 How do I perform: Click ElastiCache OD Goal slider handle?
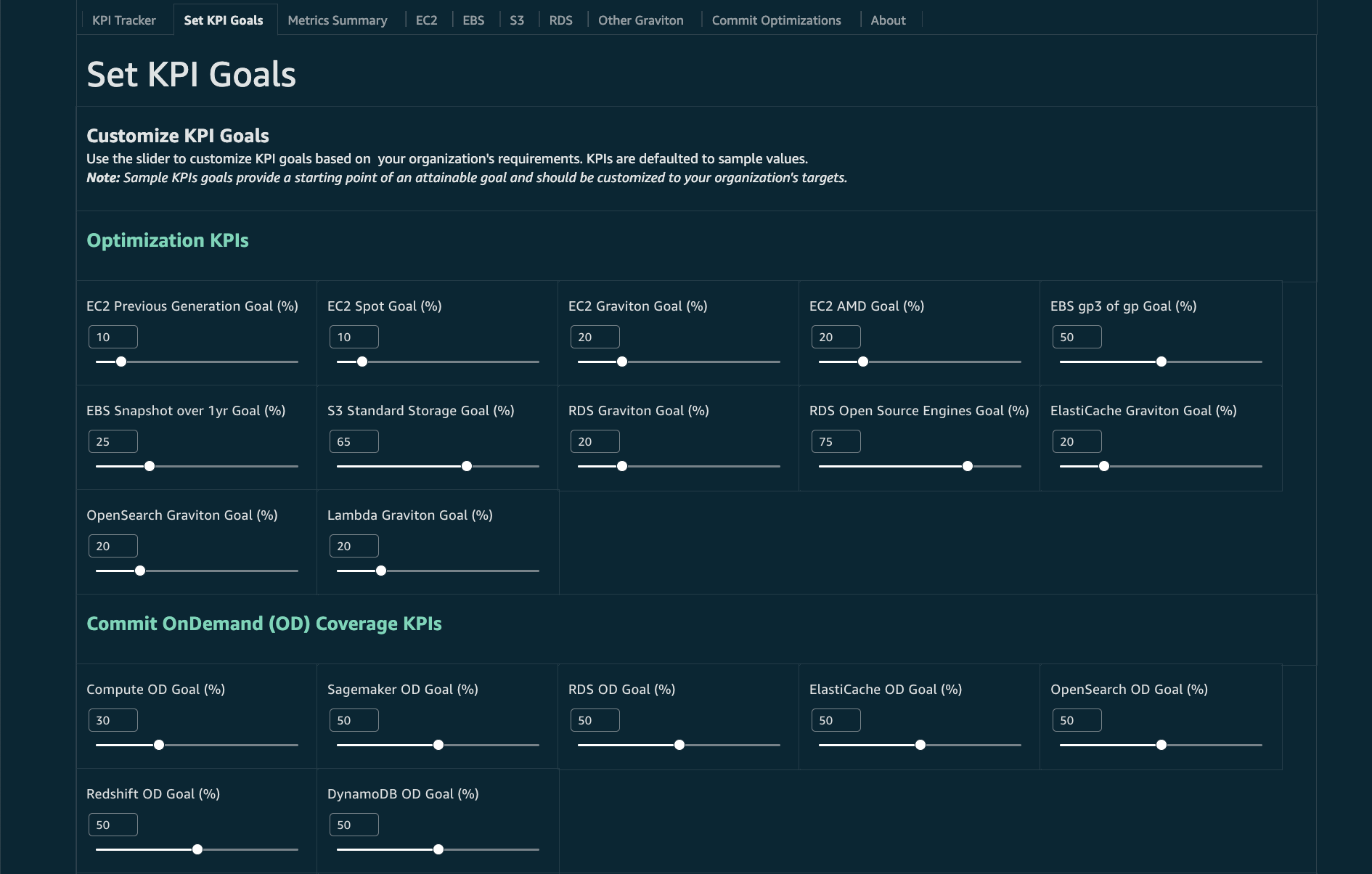pyautogui.click(x=920, y=745)
